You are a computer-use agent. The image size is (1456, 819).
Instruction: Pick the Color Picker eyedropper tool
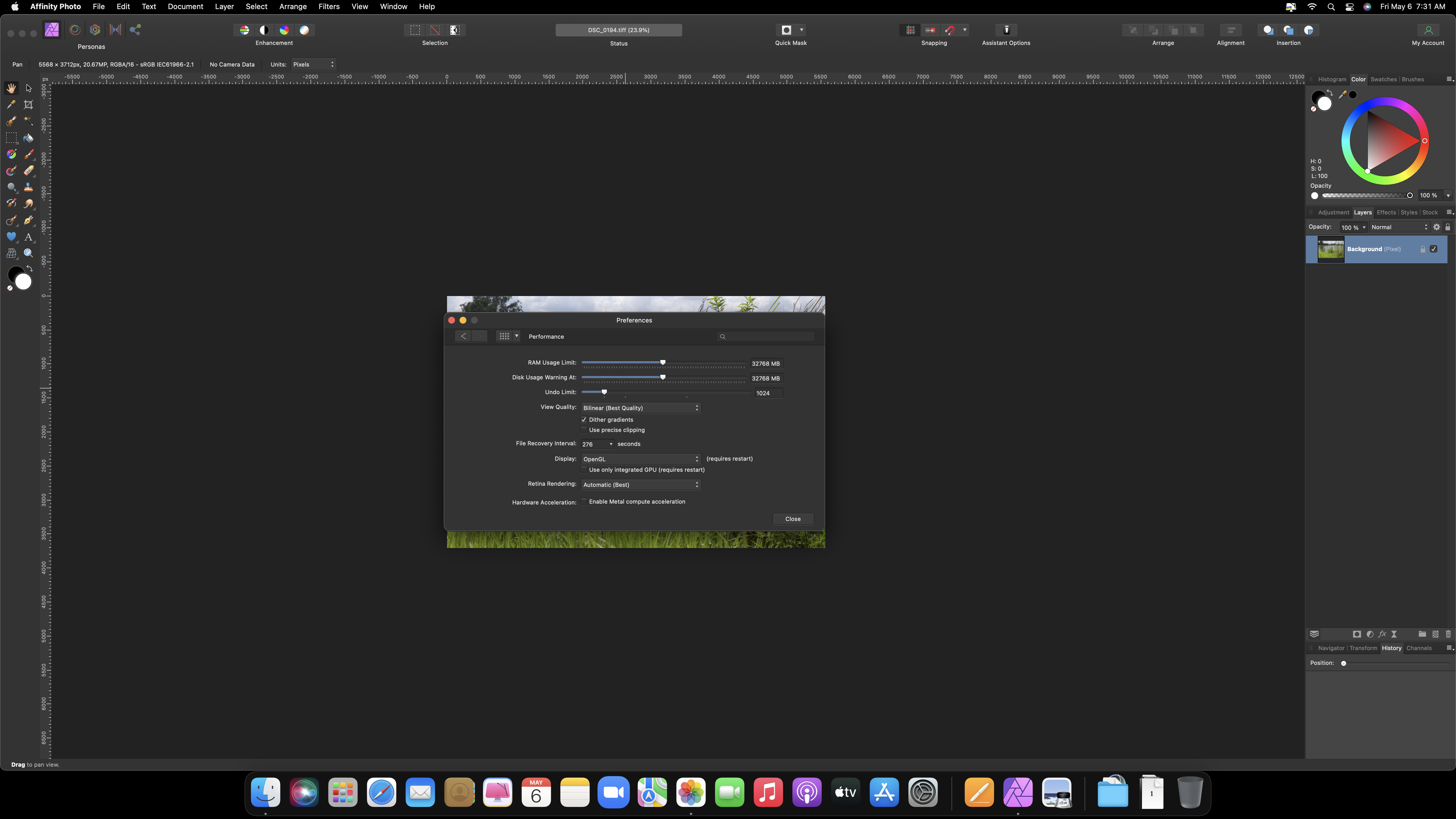tap(11, 105)
